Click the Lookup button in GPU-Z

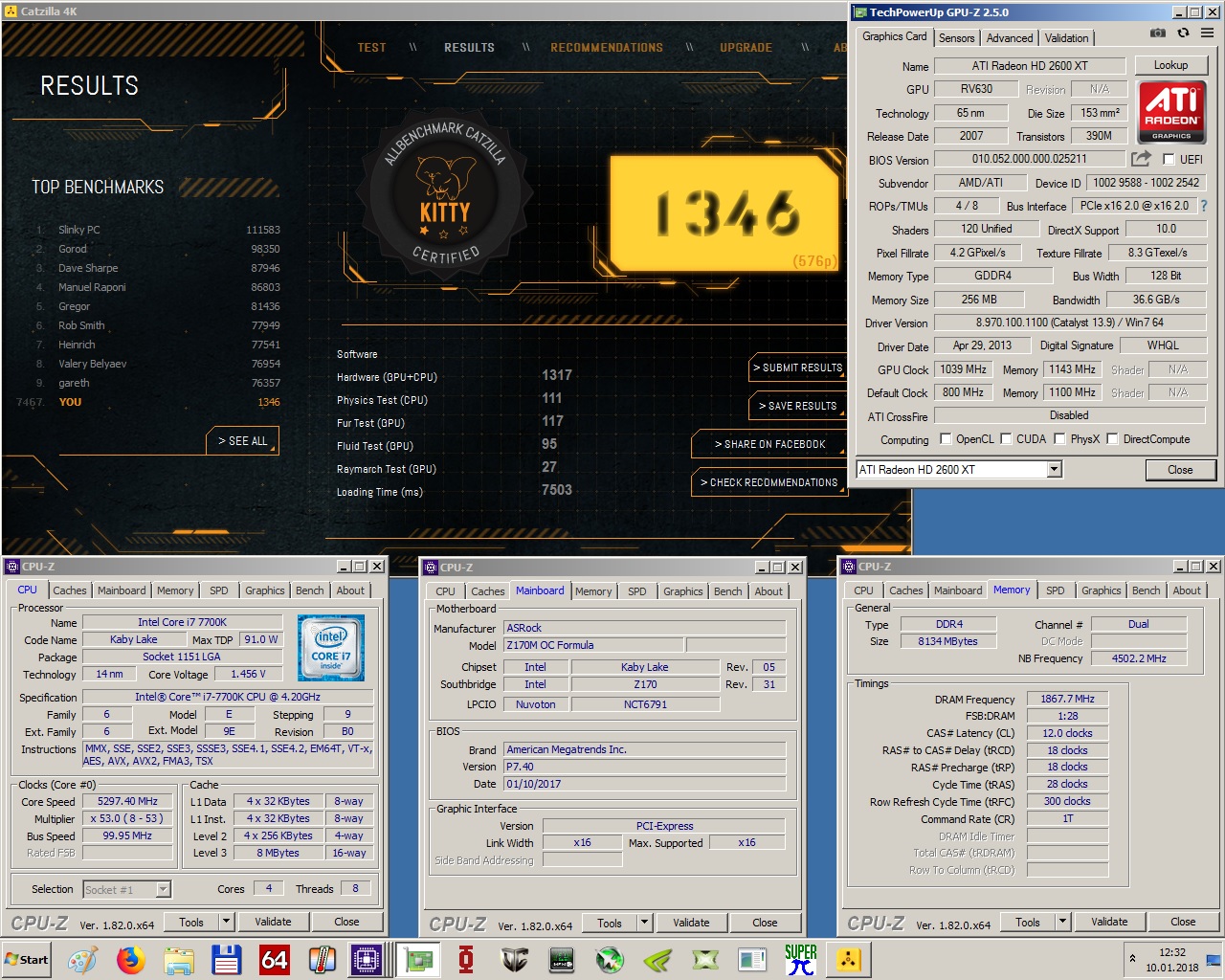[x=1170, y=65]
